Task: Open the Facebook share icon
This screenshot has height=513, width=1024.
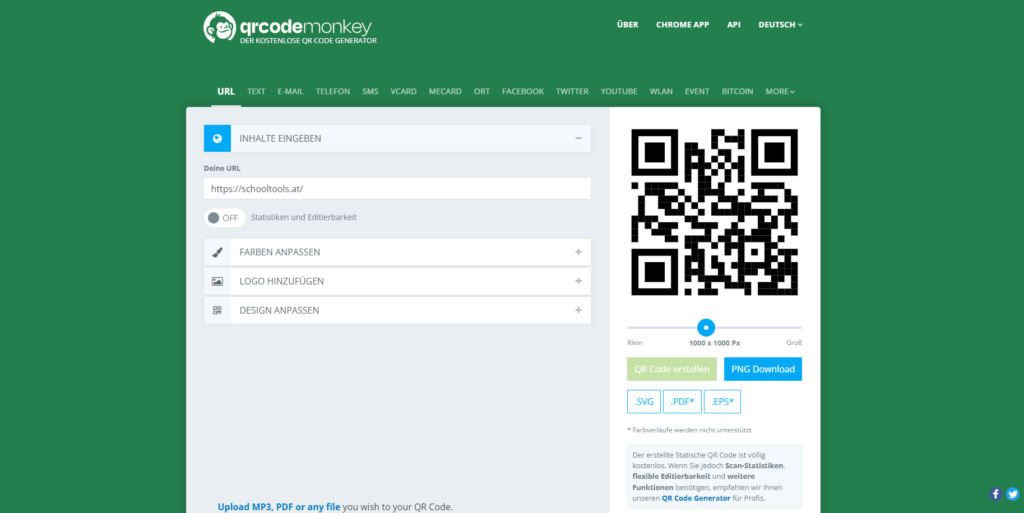Action: point(996,494)
